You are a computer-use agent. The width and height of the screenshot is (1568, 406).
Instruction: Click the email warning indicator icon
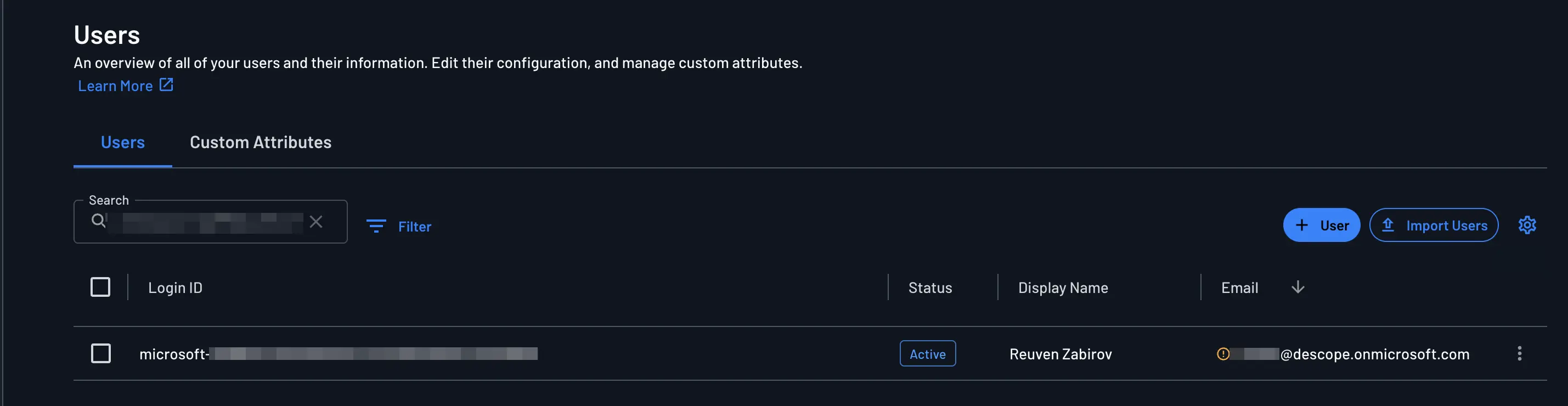click(1223, 354)
